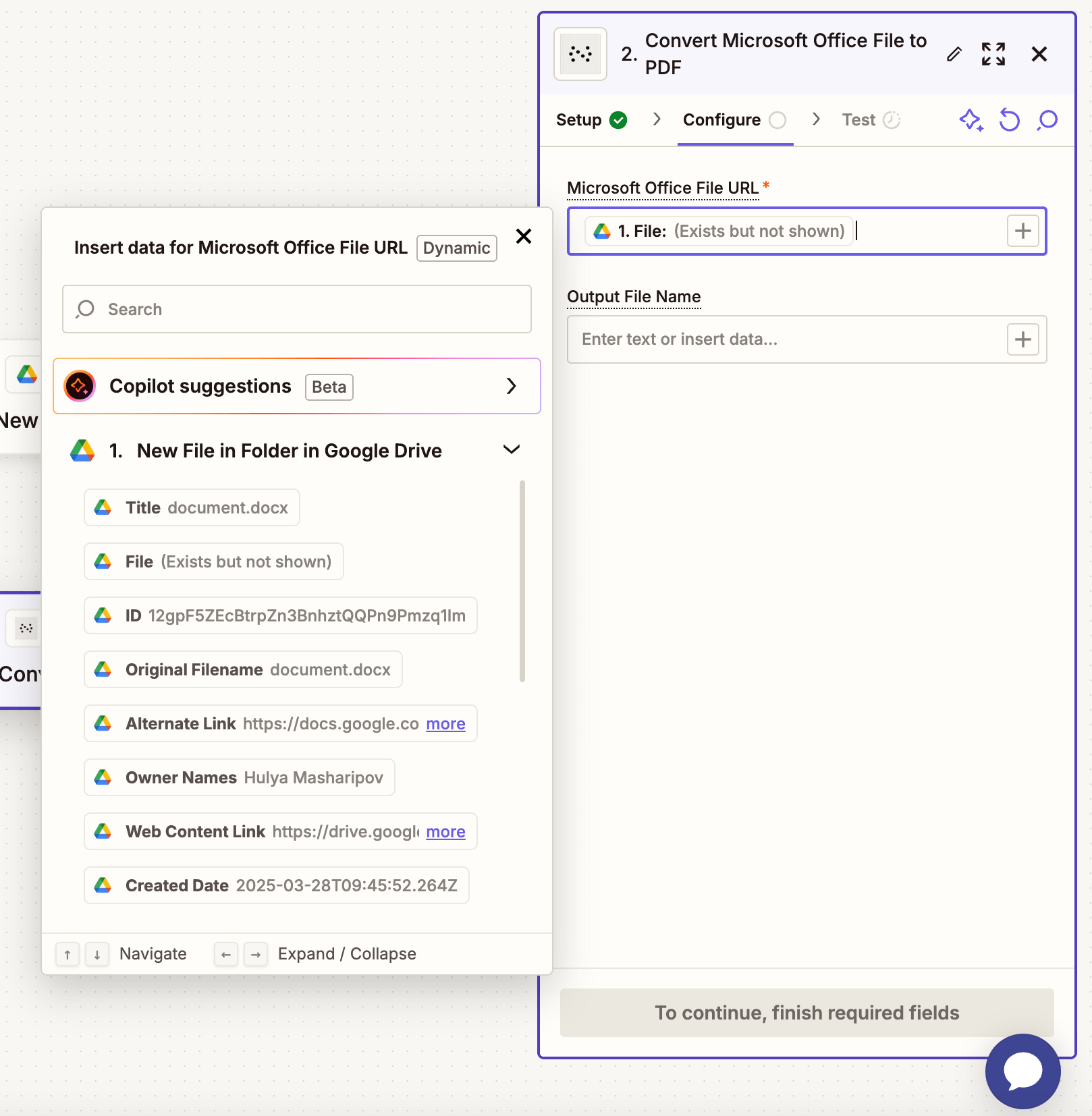This screenshot has width=1092, height=1116.
Task: Close the Insert data popup
Action: (x=523, y=236)
